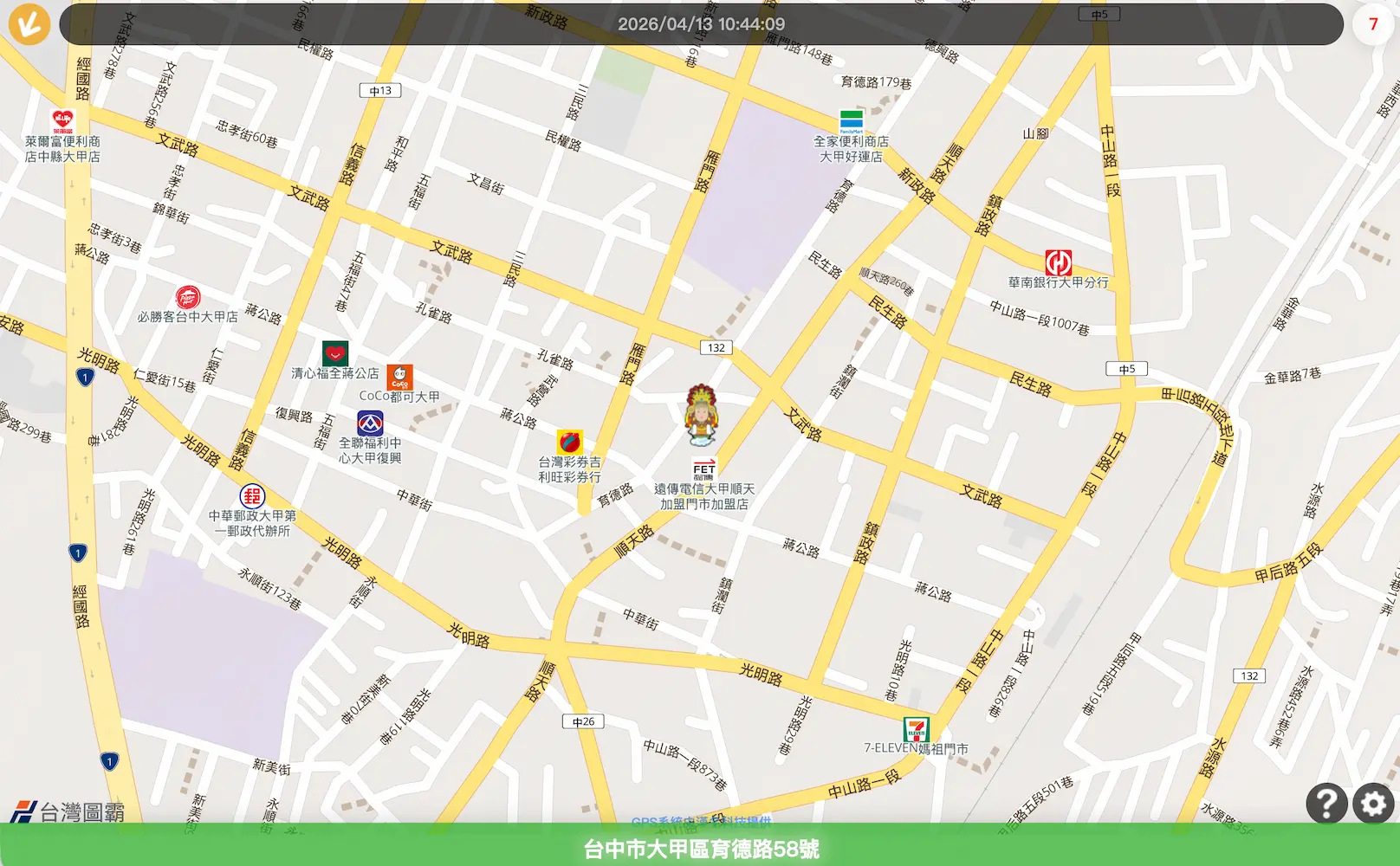
Task: Open the help question mark button
Action: click(x=1325, y=804)
